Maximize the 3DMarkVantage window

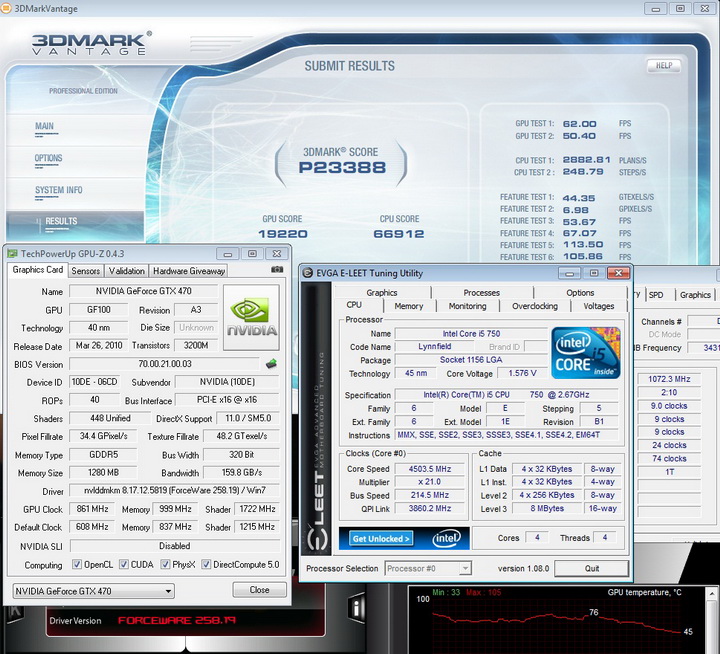pyautogui.click(x=681, y=8)
